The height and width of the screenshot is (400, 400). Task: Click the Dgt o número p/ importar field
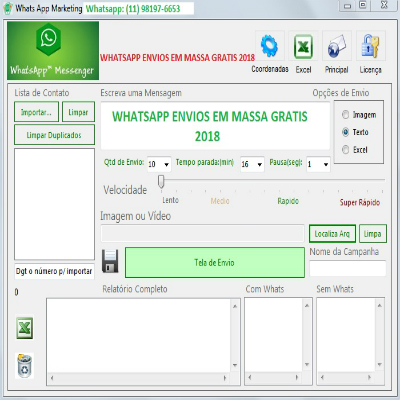click(x=54, y=271)
